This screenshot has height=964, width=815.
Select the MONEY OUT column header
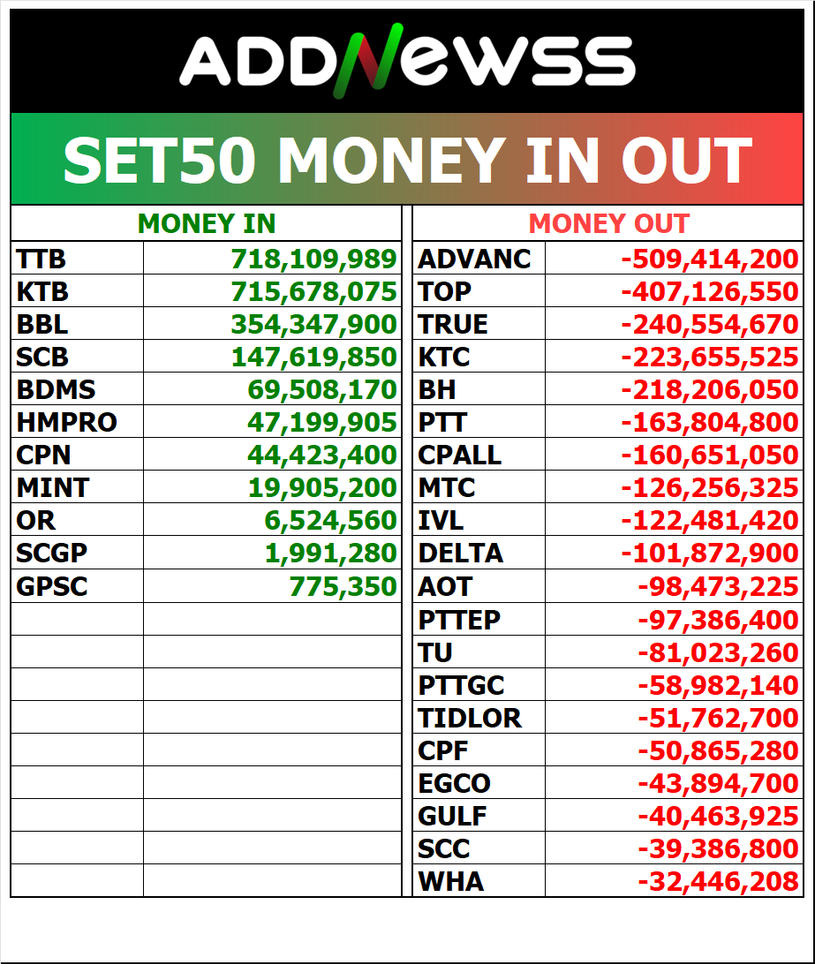click(608, 224)
